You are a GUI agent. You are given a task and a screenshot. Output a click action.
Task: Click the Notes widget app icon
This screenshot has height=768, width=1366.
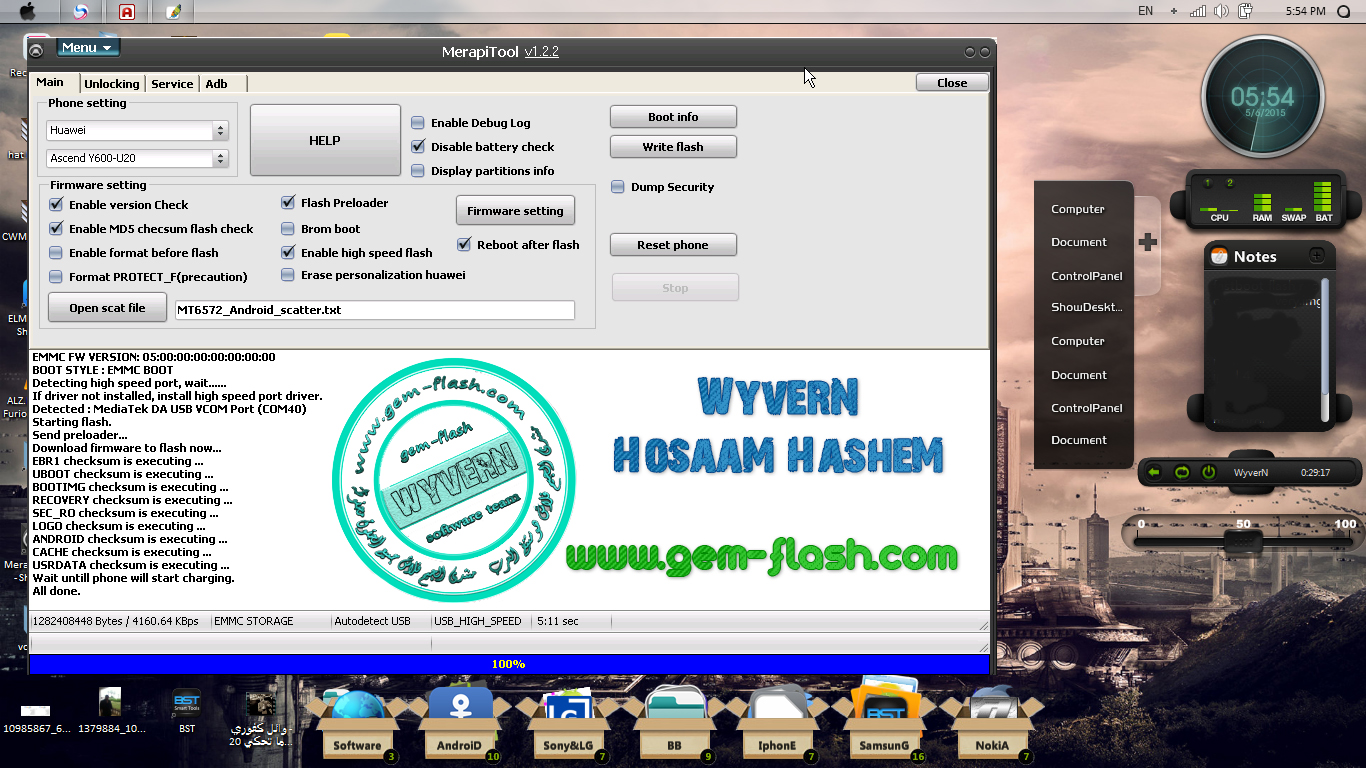(x=1218, y=256)
